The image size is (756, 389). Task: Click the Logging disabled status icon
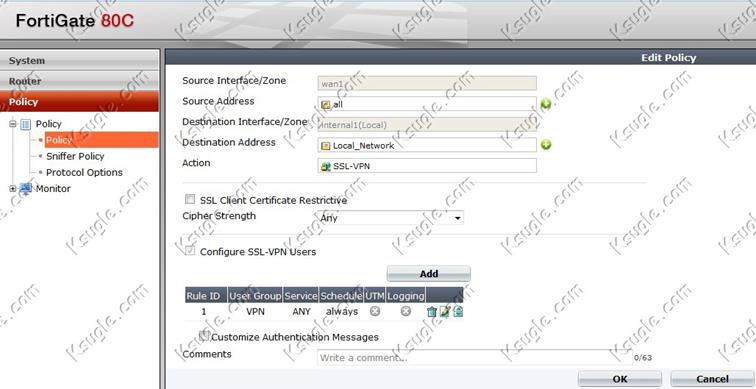(406, 311)
